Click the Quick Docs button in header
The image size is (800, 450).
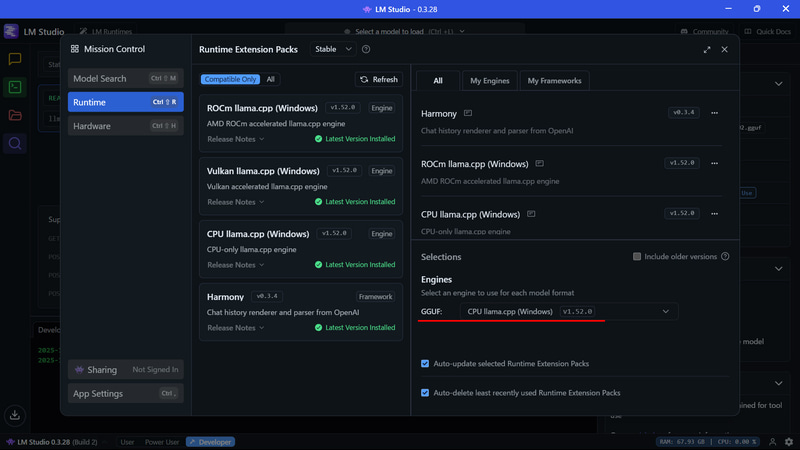pyautogui.click(x=768, y=31)
